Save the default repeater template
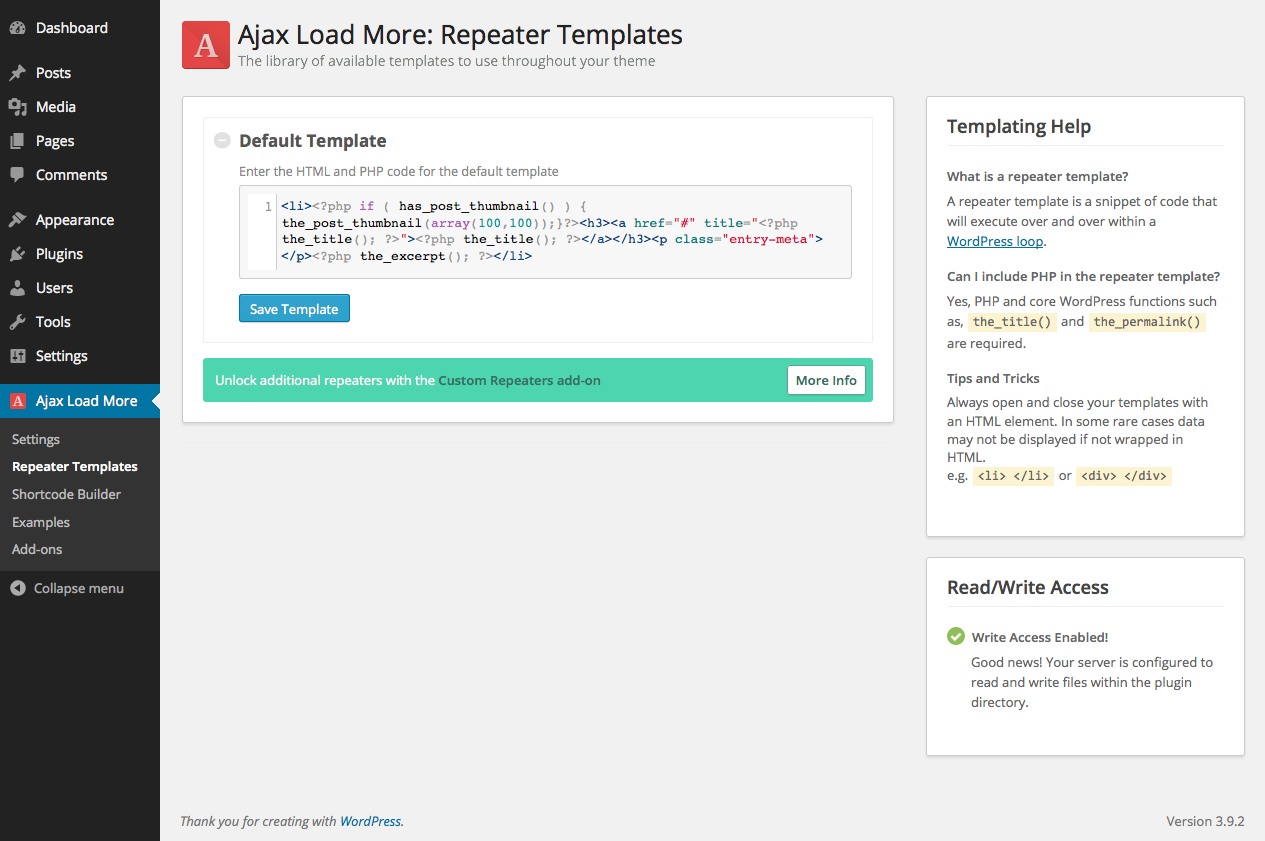The width and height of the screenshot is (1265, 841). click(x=294, y=309)
